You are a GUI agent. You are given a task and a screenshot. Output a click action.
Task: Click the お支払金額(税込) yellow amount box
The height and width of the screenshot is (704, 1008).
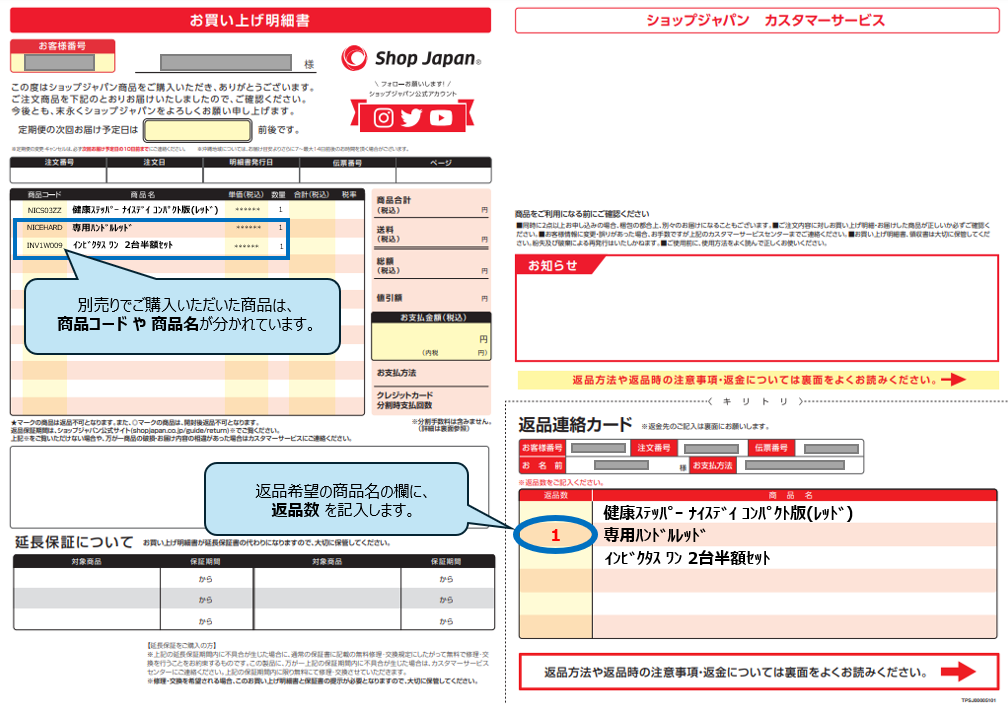429,342
